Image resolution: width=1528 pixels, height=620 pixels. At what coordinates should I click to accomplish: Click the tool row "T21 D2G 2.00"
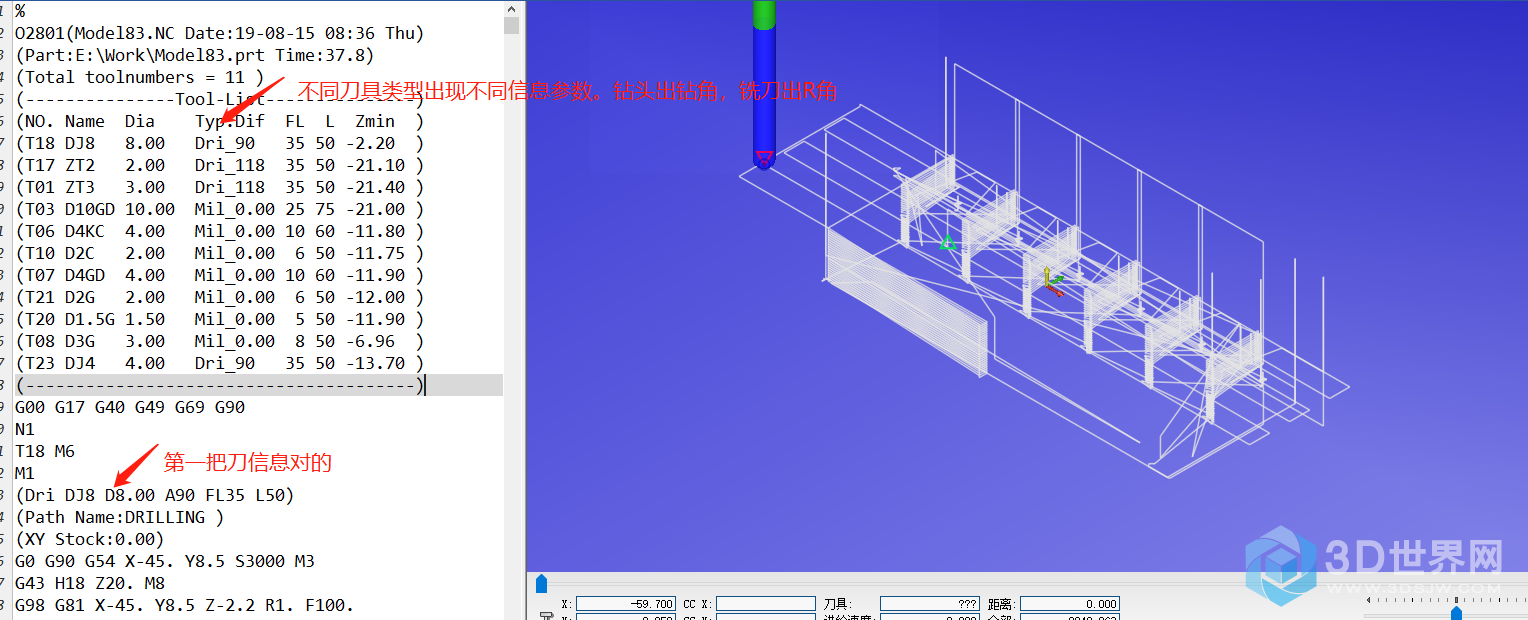[220, 297]
